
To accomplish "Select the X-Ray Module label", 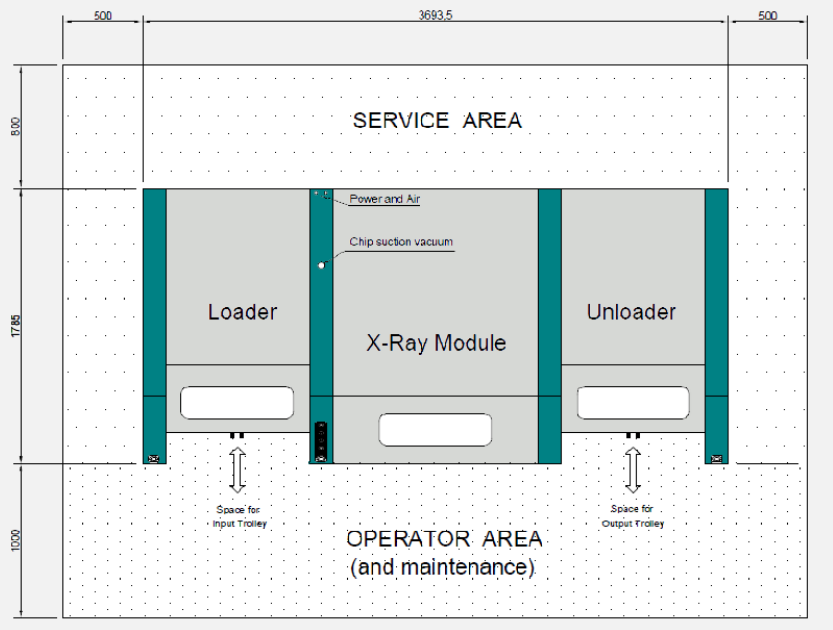I will 436,343.
